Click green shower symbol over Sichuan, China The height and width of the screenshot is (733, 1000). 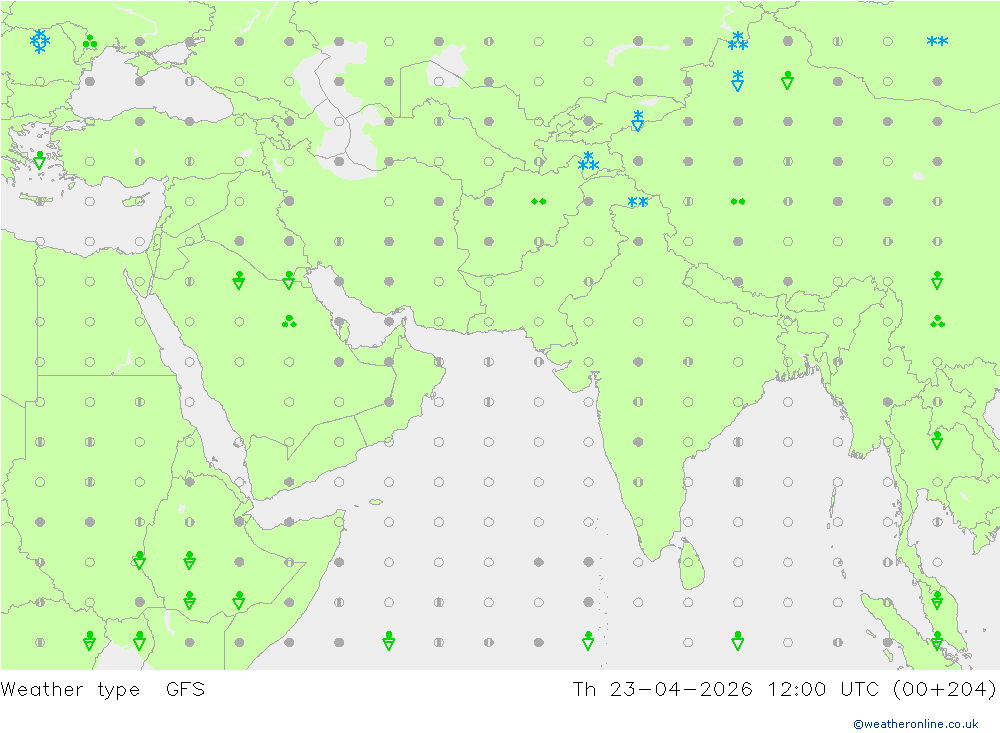click(938, 280)
